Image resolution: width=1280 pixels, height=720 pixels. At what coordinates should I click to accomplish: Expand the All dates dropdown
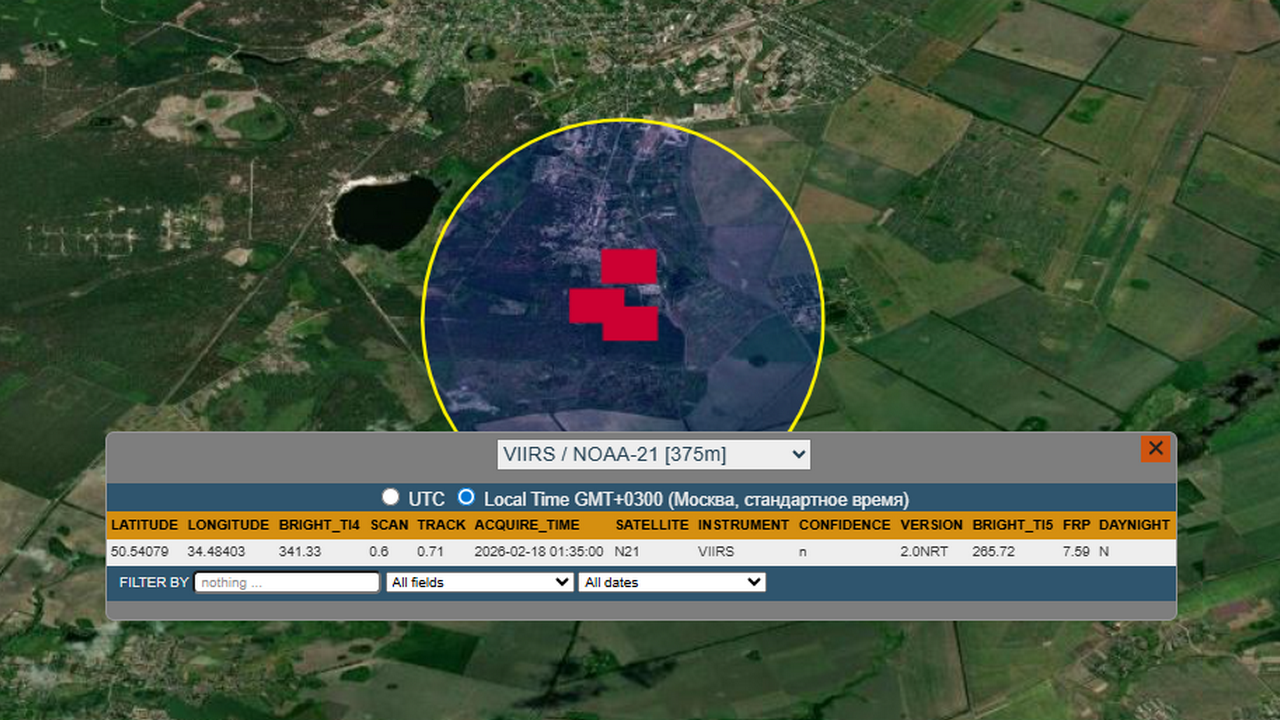tap(671, 582)
